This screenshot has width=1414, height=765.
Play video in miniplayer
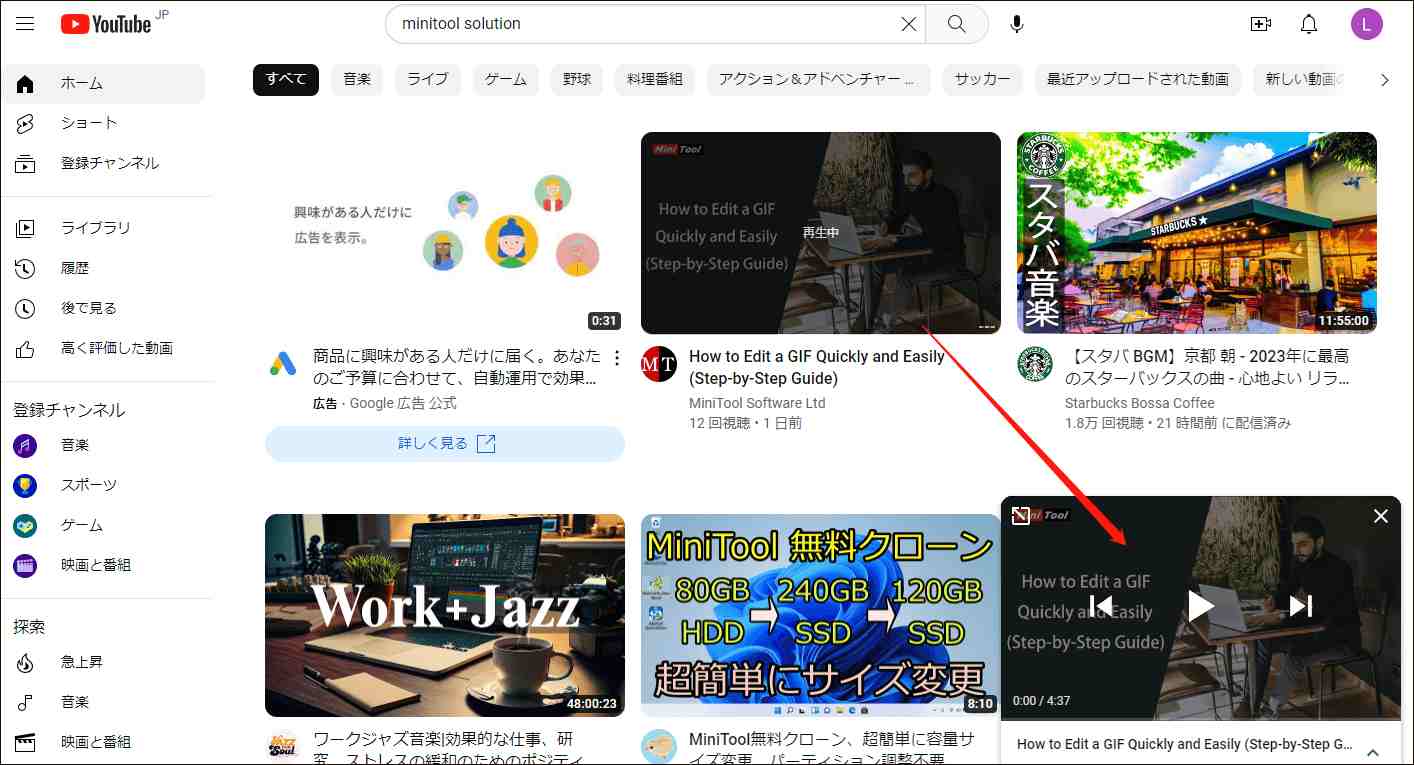point(1201,605)
